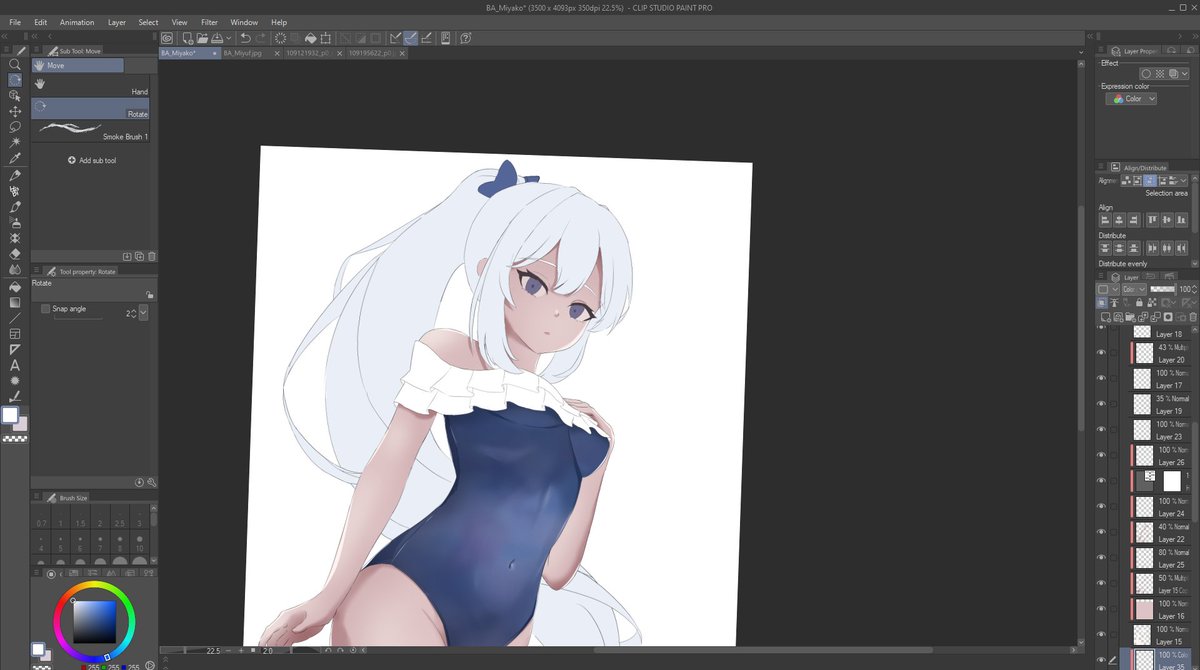
Task: Open the layer blending mode dropdown
Action: [1133, 289]
